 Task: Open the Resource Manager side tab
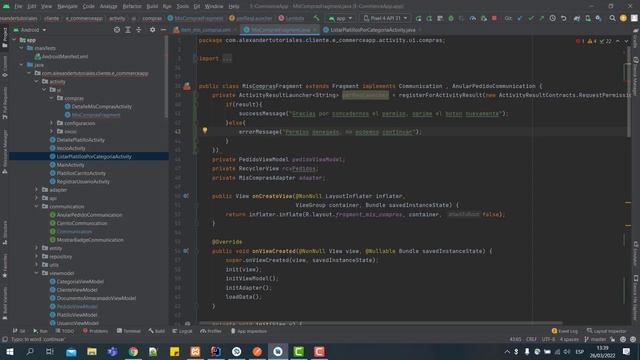click(4, 151)
